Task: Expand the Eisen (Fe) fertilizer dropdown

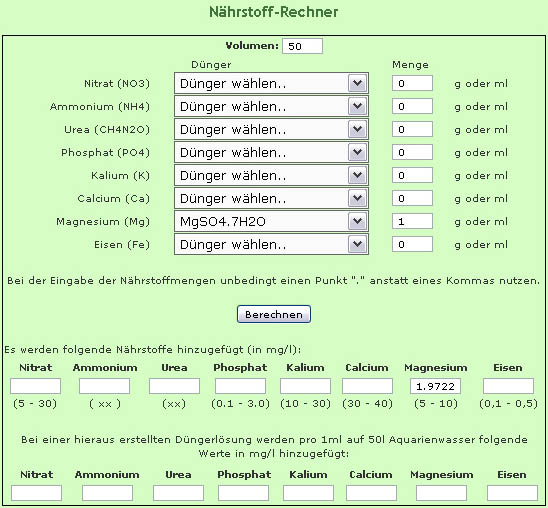Action: click(271, 245)
